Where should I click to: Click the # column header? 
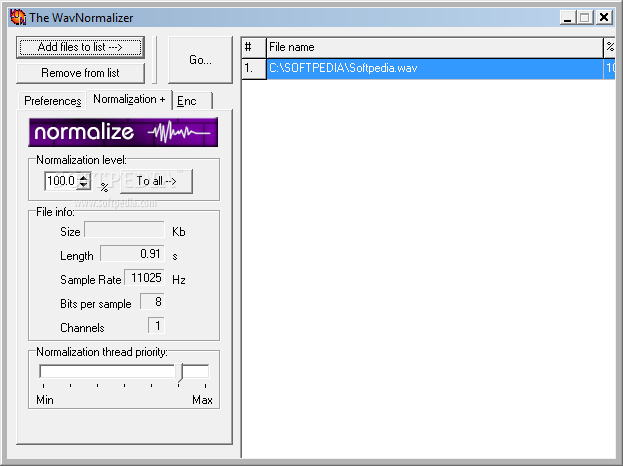pos(254,47)
